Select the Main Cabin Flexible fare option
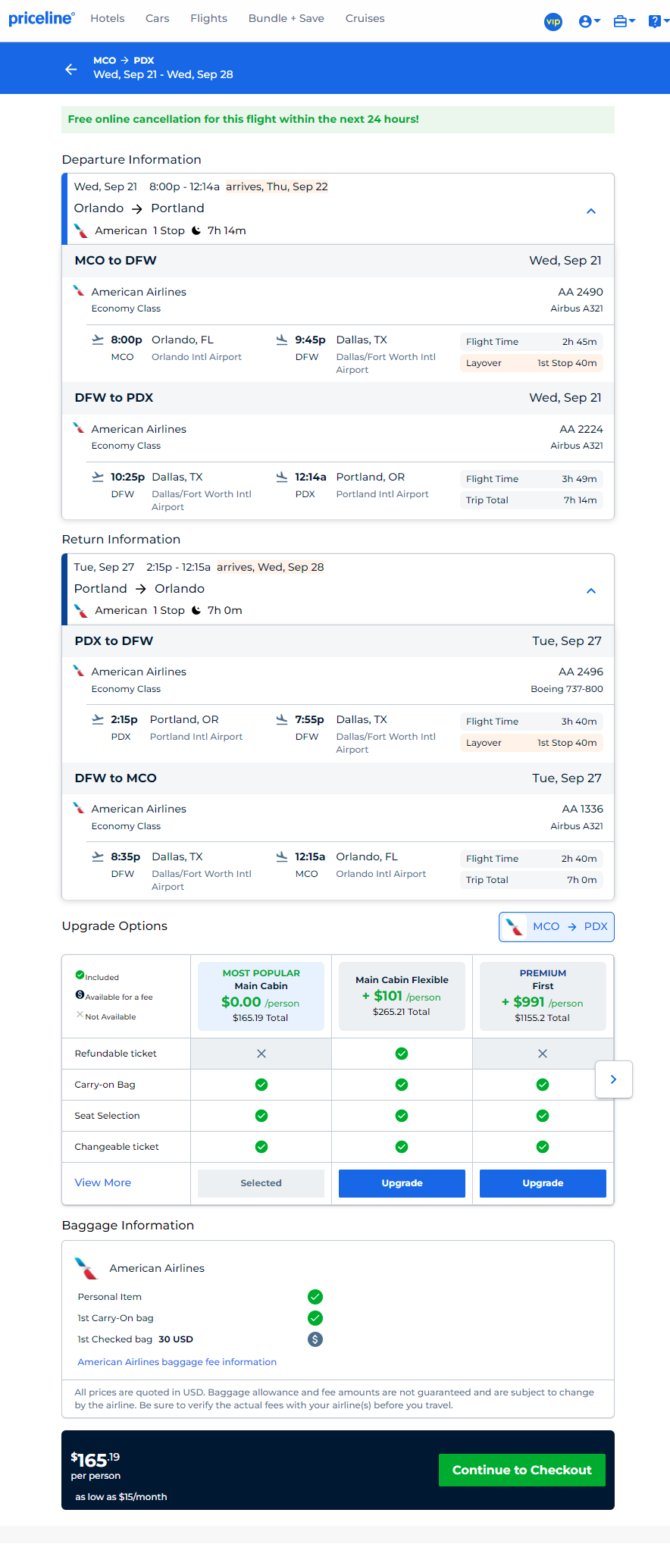This screenshot has width=670, height=1544. click(402, 996)
